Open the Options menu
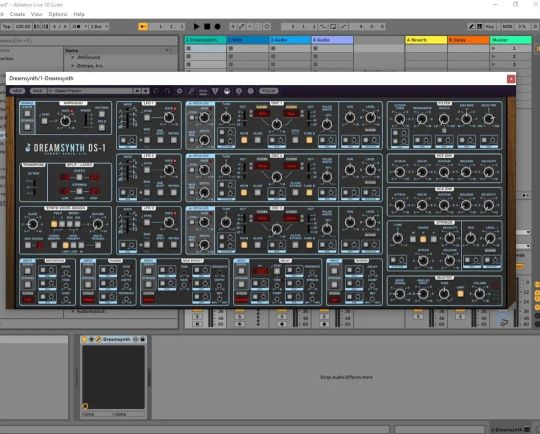Viewport: 540px width, 434px height. point(58,14)
